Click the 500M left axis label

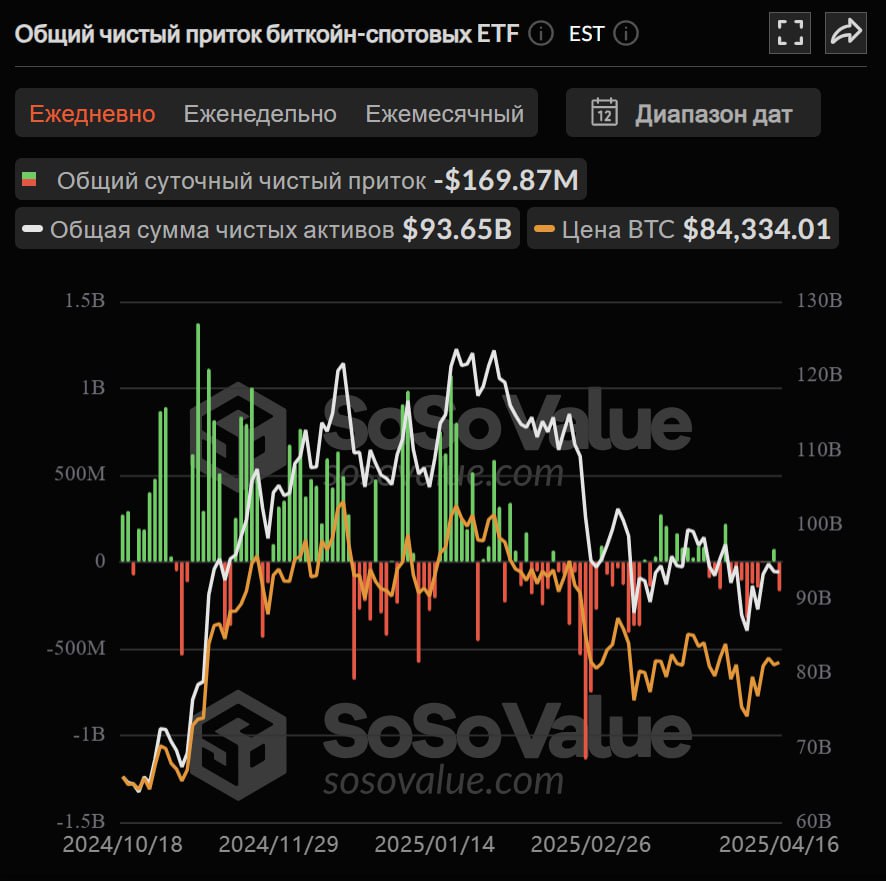click(80, 474)
